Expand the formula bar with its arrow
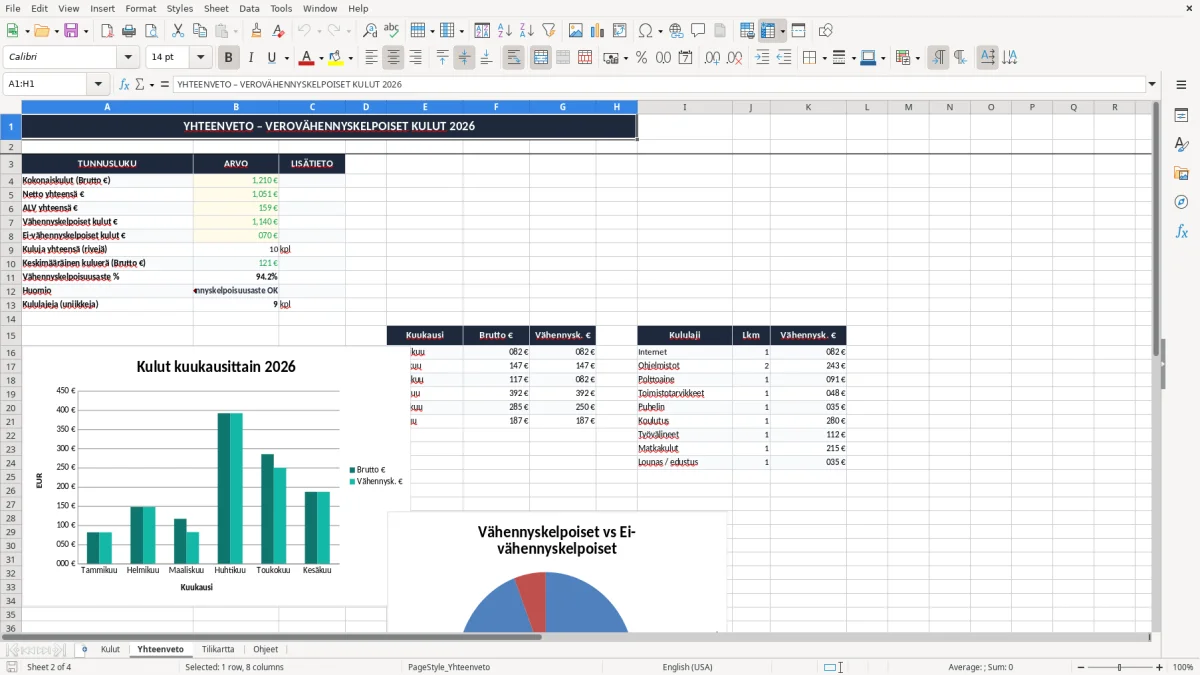The height and width of the screenshot is (675, 1200). [1152, 84]
